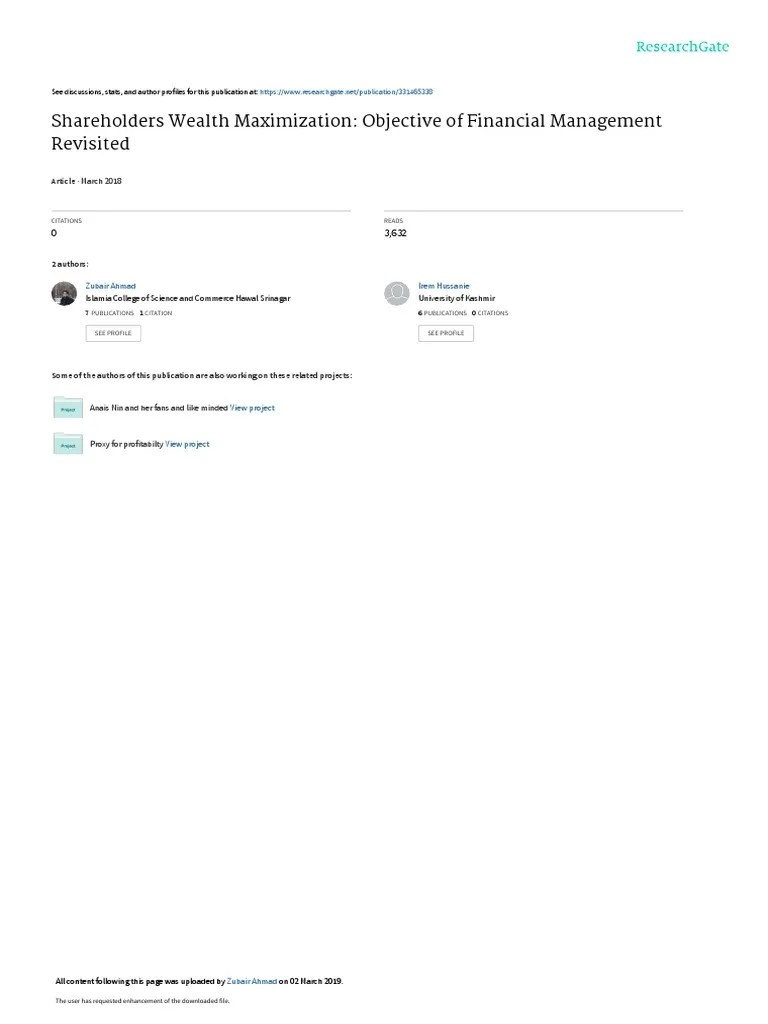
Task: Click the ResearchGate logo
Action: tap(682, 46)
